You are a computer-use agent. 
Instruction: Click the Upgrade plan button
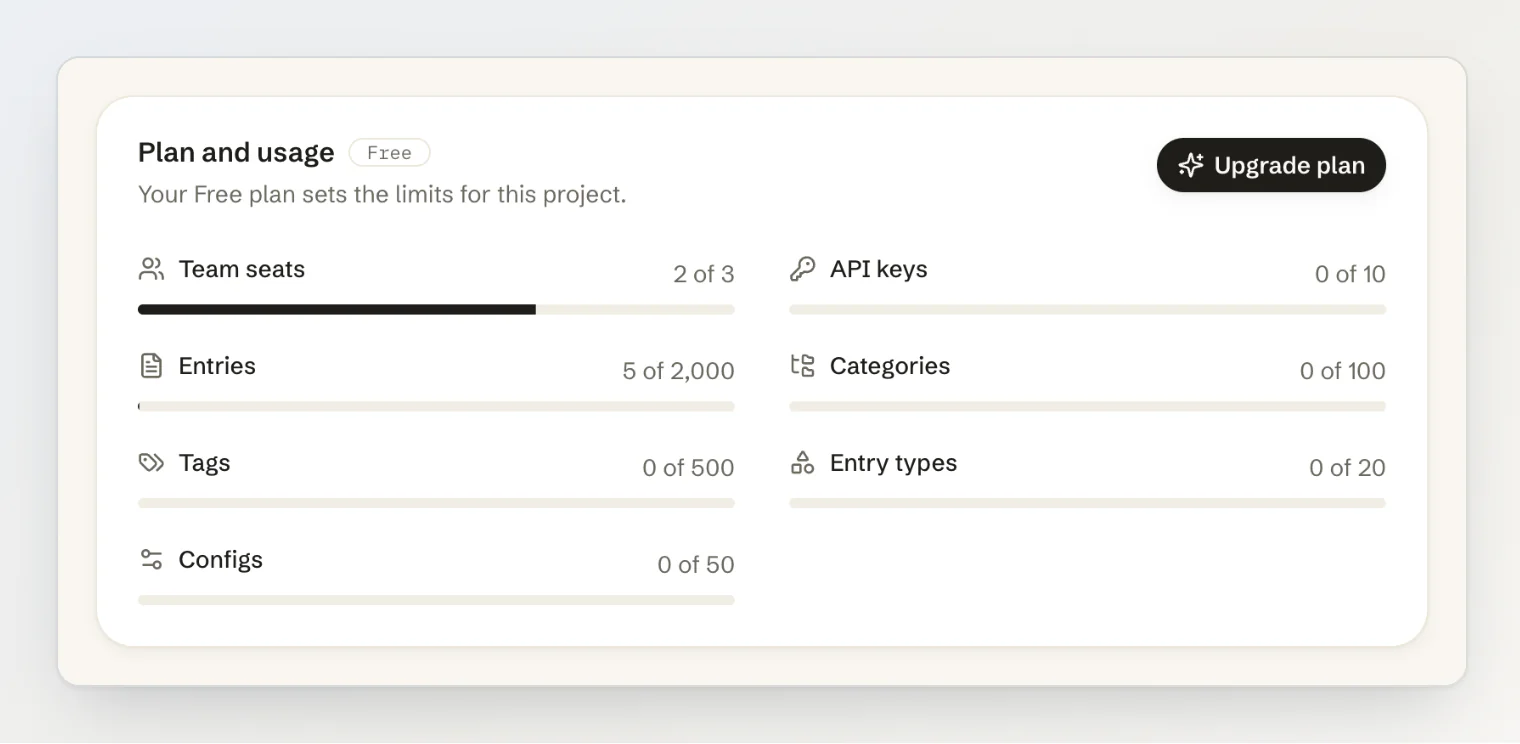click(x=1271, y=165)
